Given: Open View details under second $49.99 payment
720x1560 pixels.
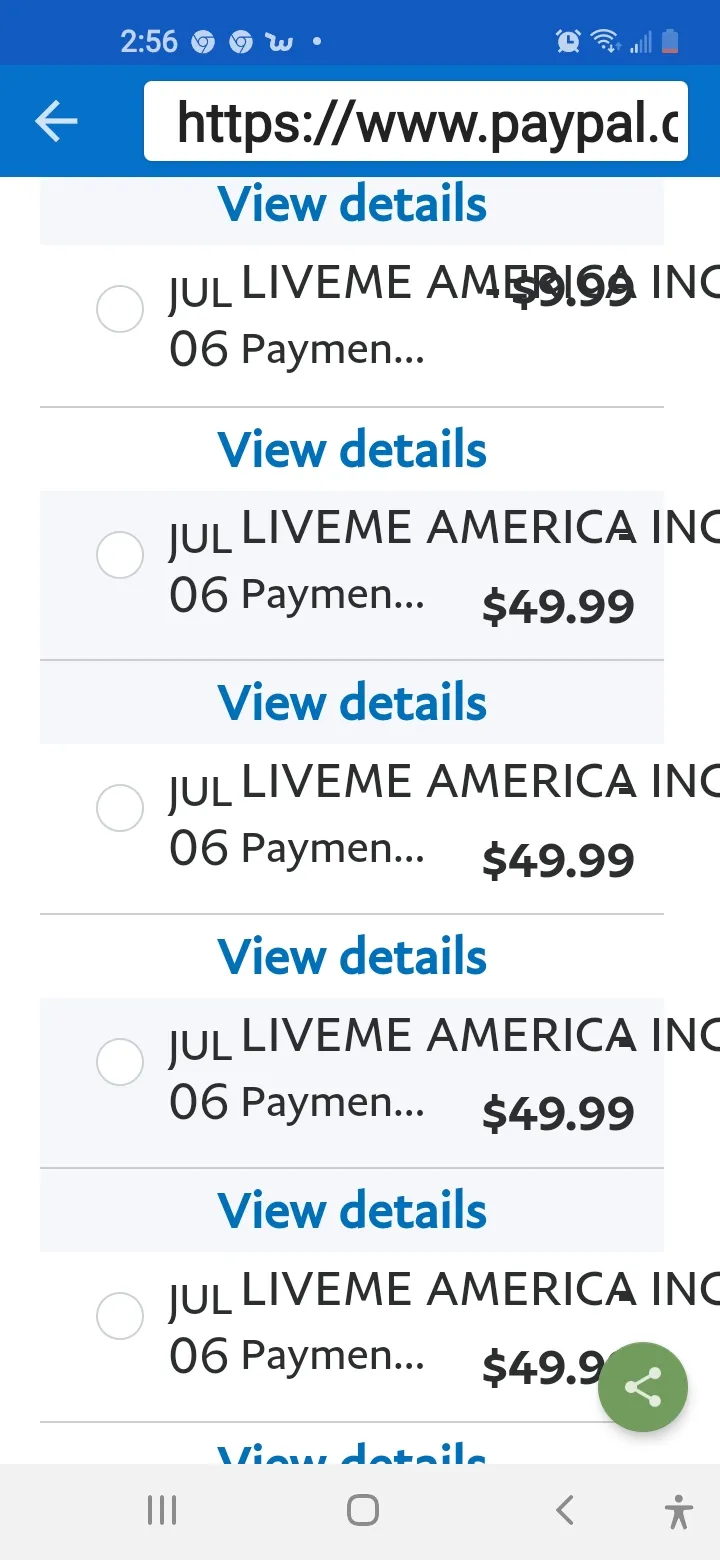Looking at the screenshot, I should [x=352, y=956].
